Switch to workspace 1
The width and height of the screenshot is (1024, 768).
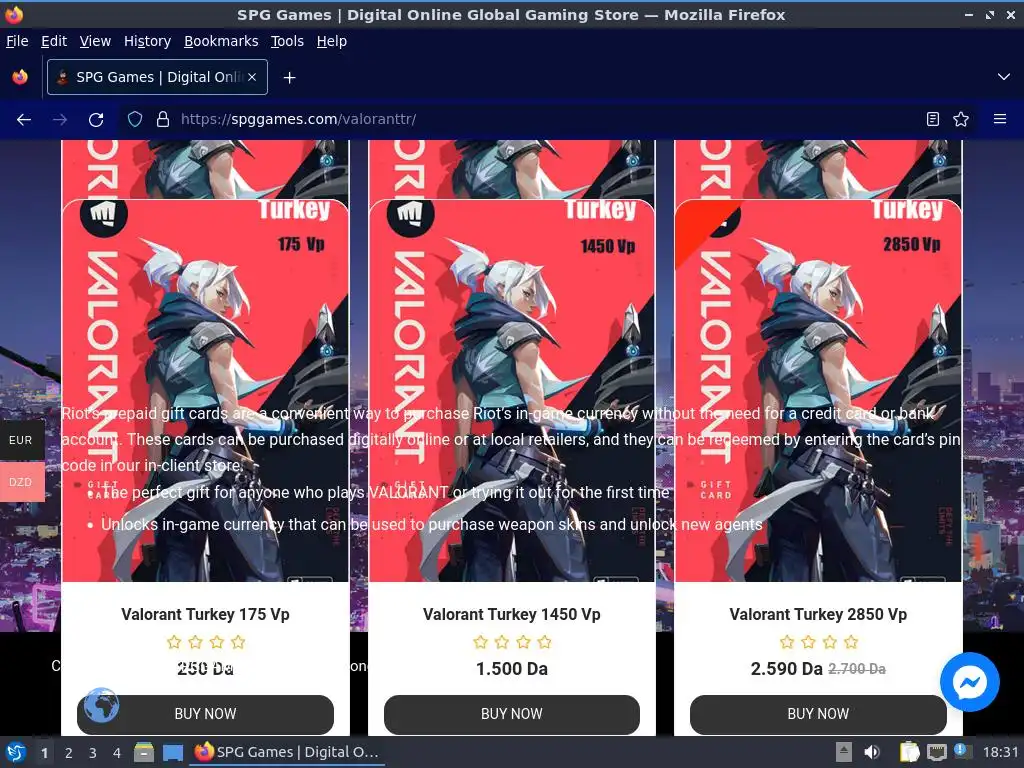pos(44,753)
